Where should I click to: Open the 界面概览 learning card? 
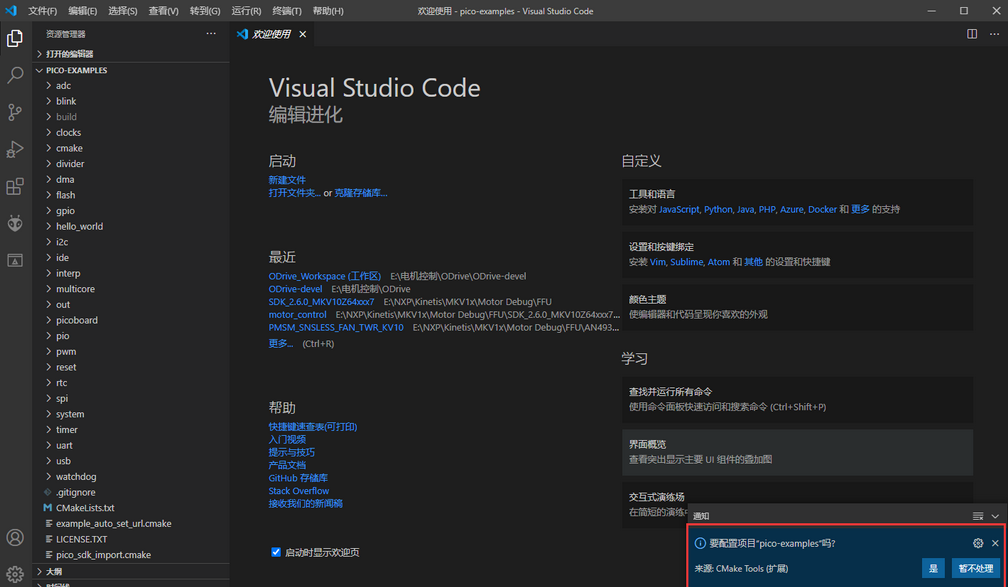pos(797,452)
